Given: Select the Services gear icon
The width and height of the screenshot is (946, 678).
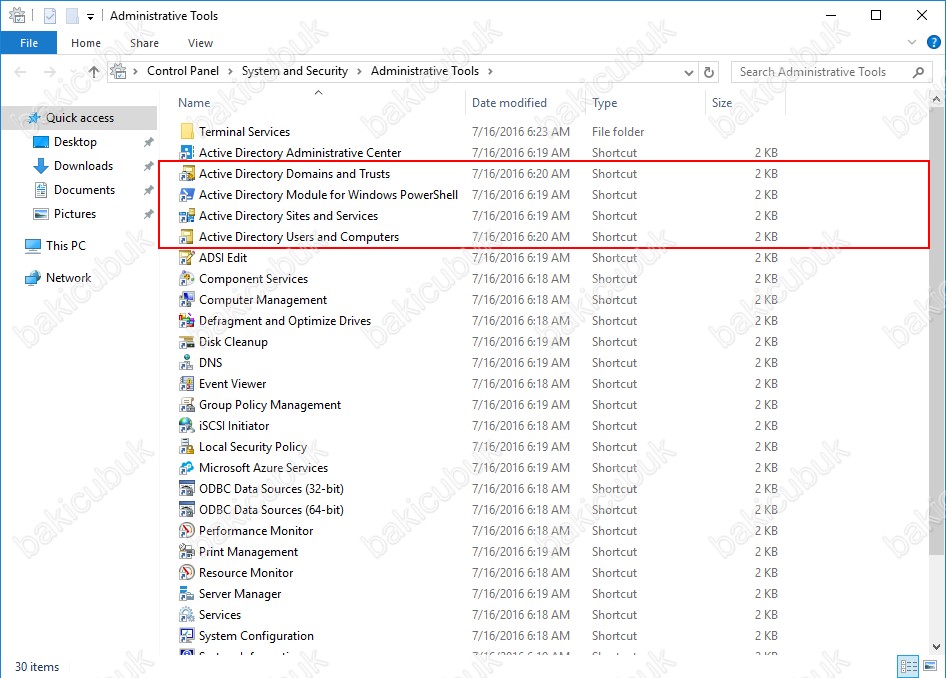Looking at the screenshot, I should [187, 615].
